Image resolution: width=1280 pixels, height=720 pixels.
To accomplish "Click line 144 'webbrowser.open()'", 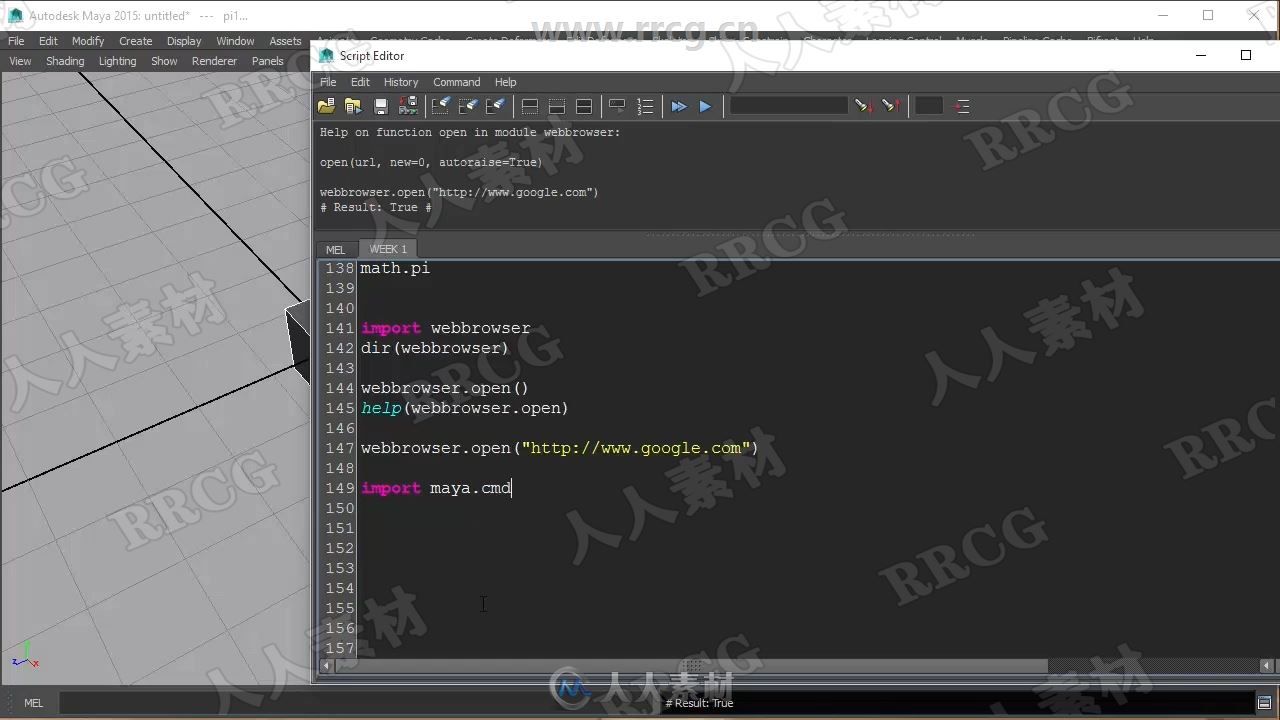I will coord(445,388).
